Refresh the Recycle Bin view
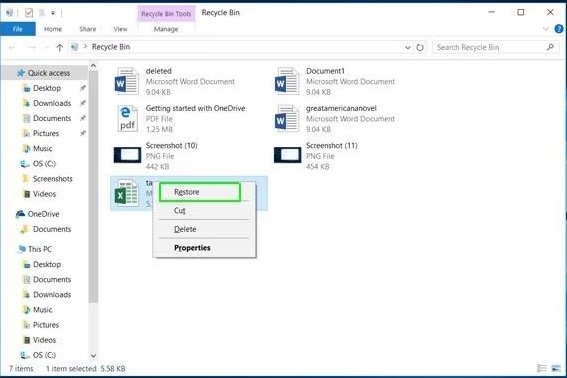This screenshot has height=378, width=567. coord(420,47)
